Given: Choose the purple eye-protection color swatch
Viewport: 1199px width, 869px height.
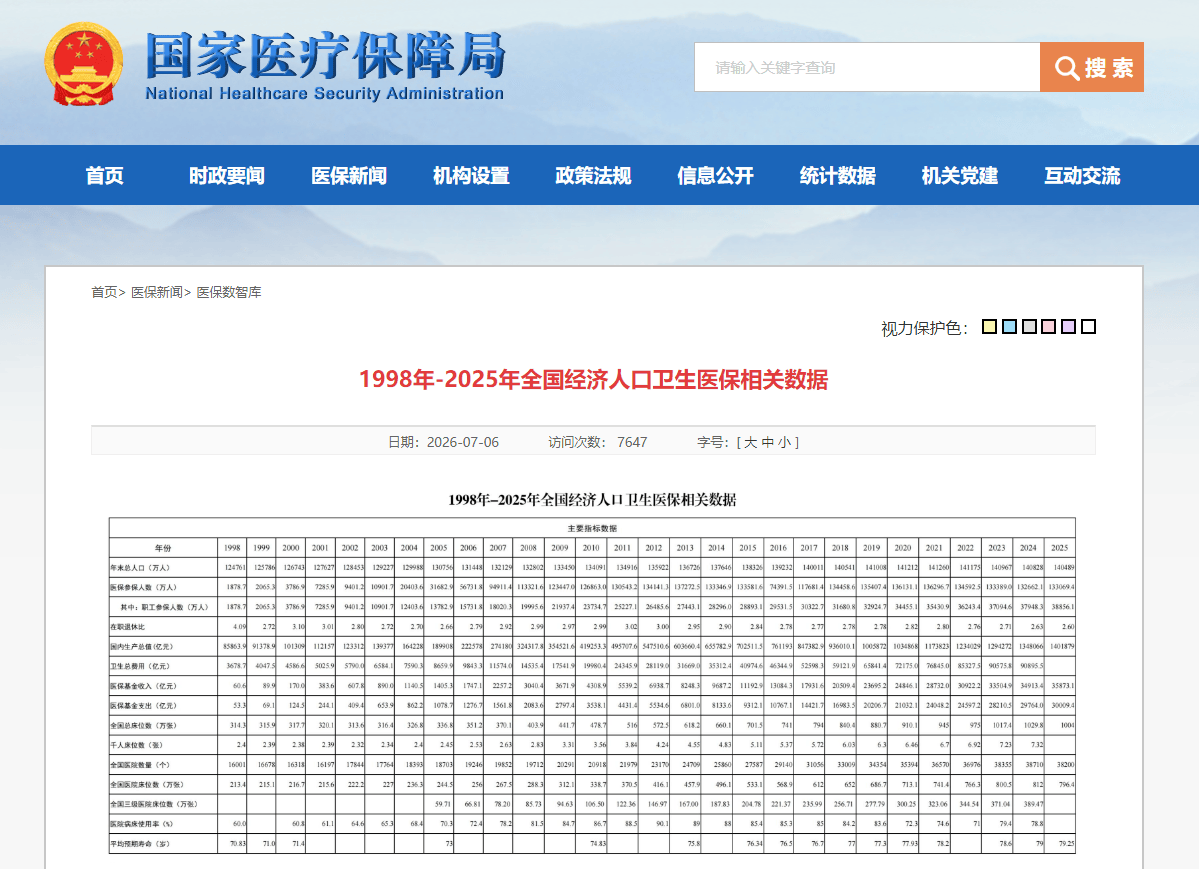Looking at the screenshot, I should [x=1069, y=327].
